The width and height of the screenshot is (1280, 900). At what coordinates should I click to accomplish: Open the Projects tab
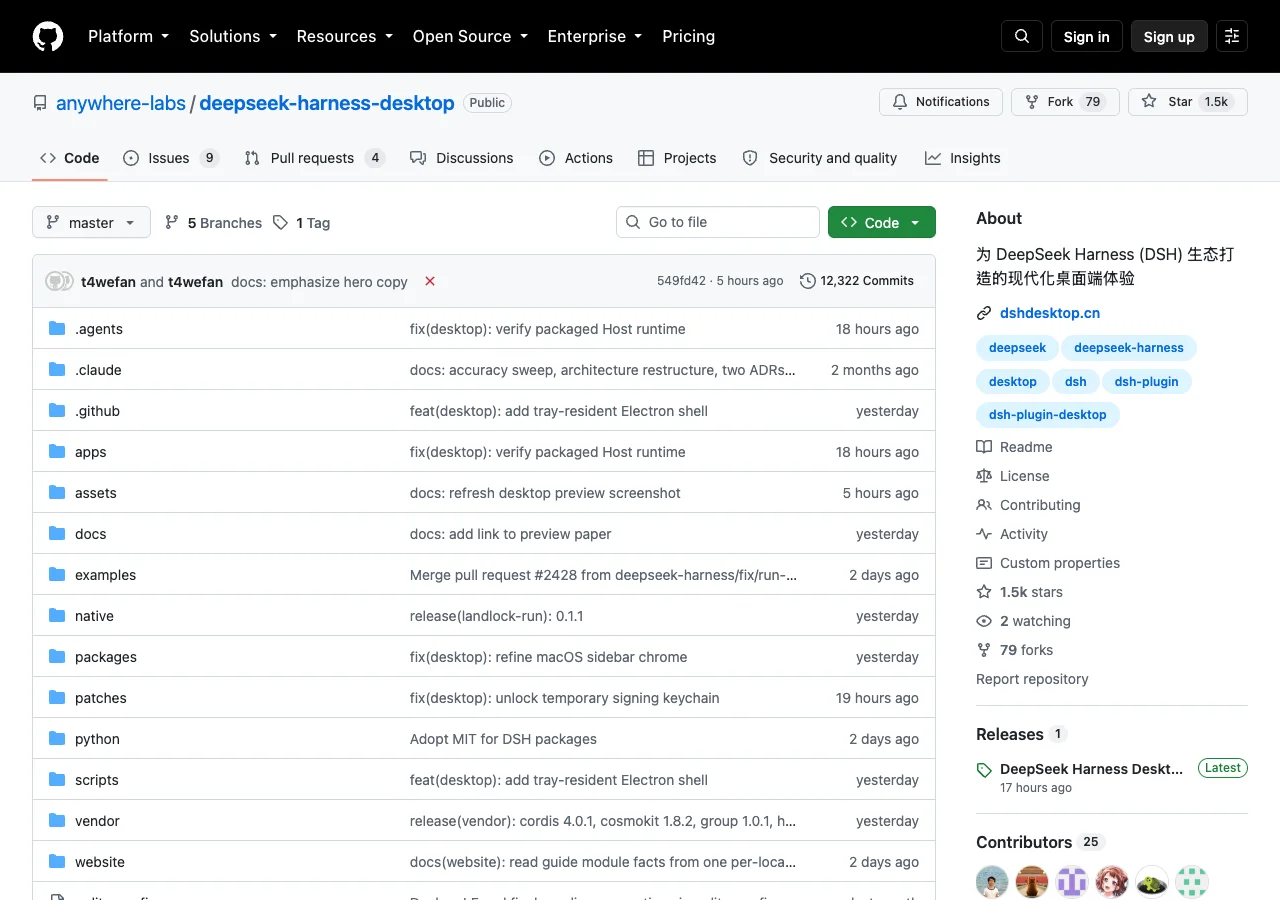(677, 158)
